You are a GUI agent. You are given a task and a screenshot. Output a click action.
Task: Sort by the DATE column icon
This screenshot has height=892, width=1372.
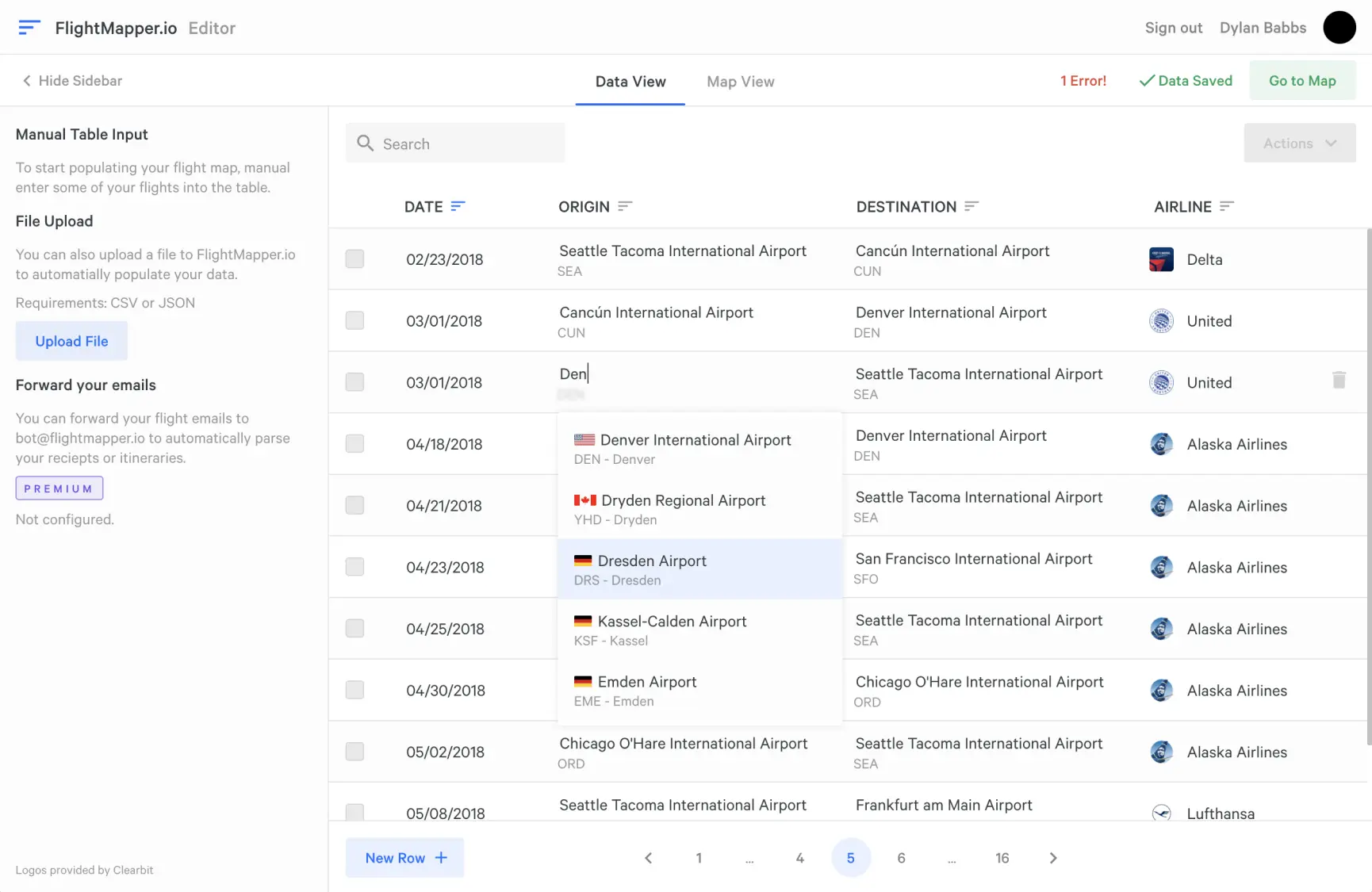(x=458, y=206)
